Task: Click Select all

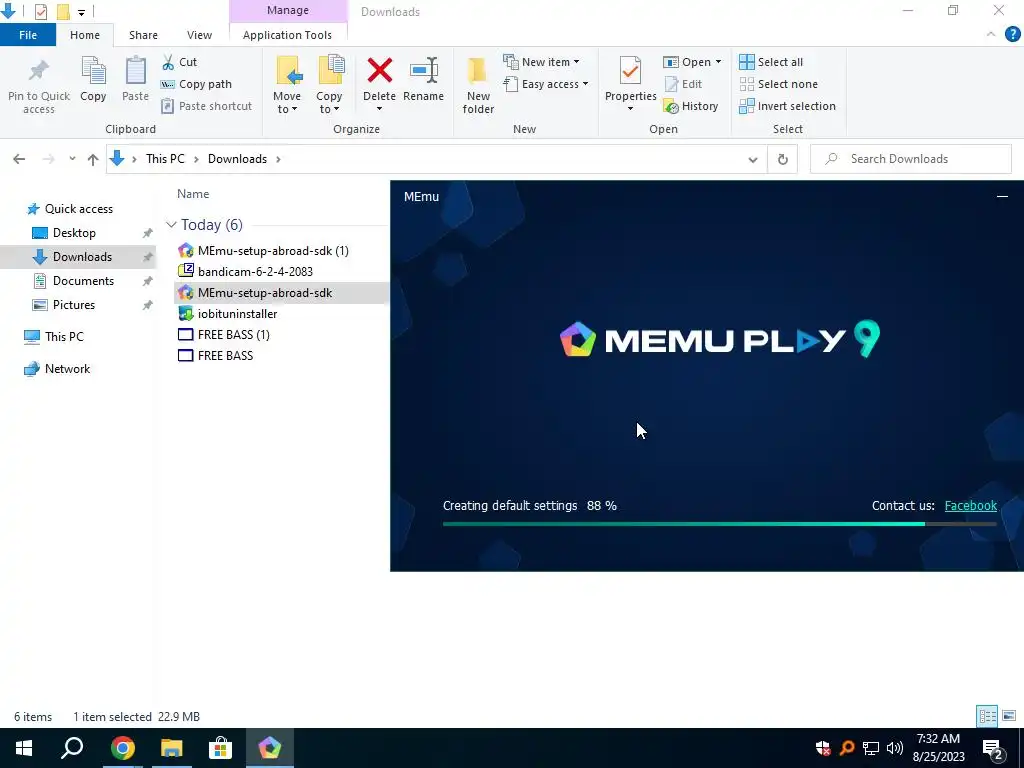Action: click(771, 62)
